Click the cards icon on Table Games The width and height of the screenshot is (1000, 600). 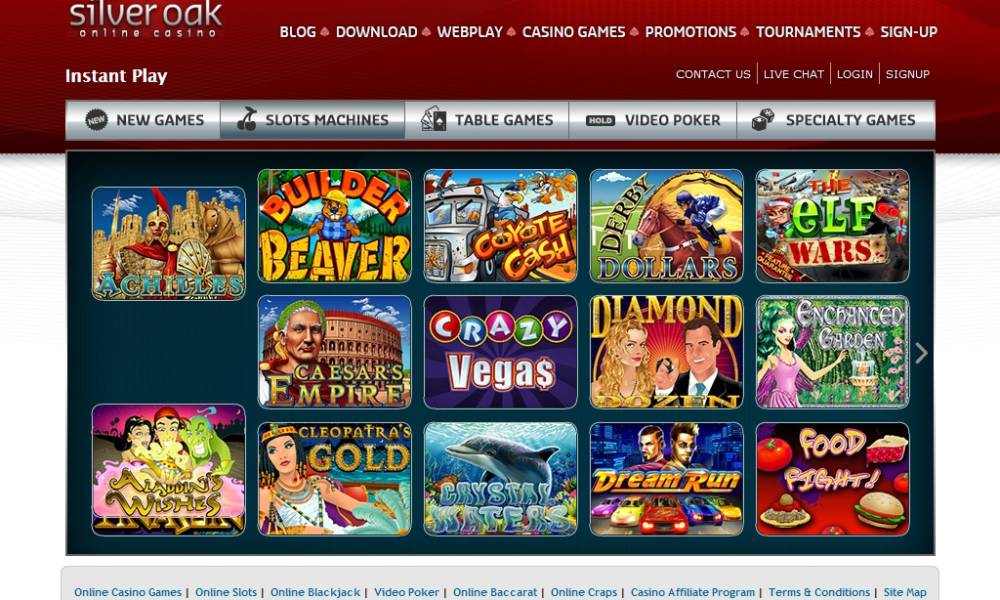pos(434,119)
